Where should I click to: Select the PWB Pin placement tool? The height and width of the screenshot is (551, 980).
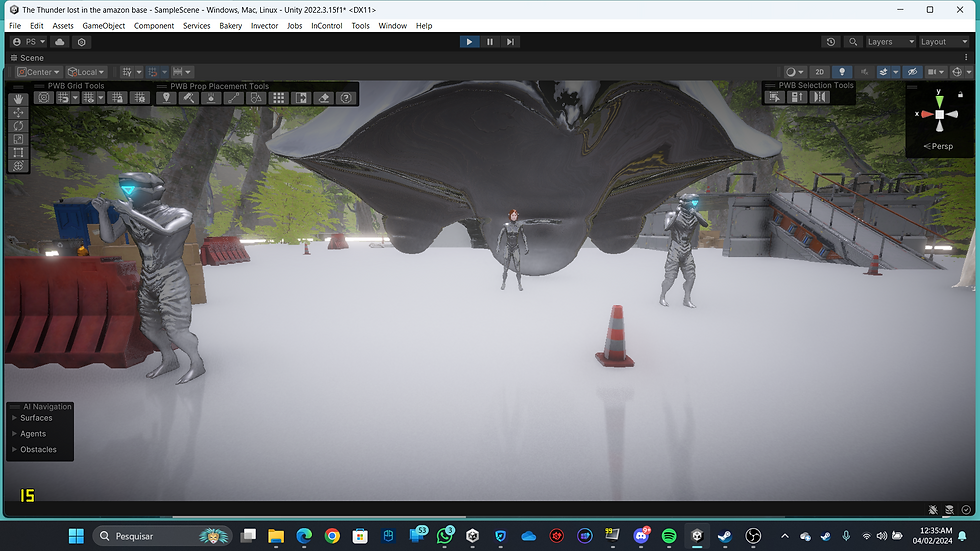click(166, 97)
